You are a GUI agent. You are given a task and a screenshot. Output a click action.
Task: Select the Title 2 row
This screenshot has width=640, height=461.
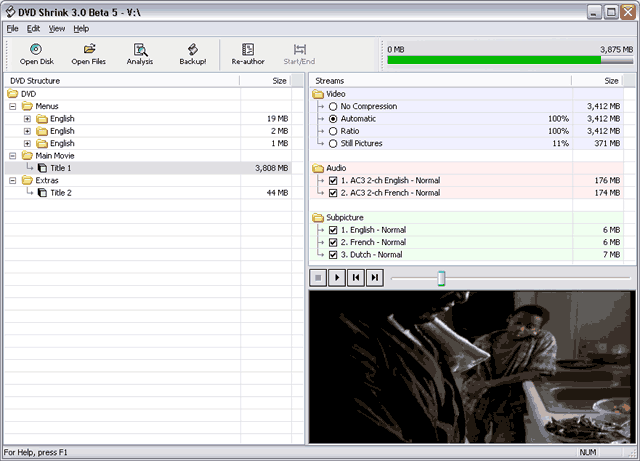pos(148,193)
